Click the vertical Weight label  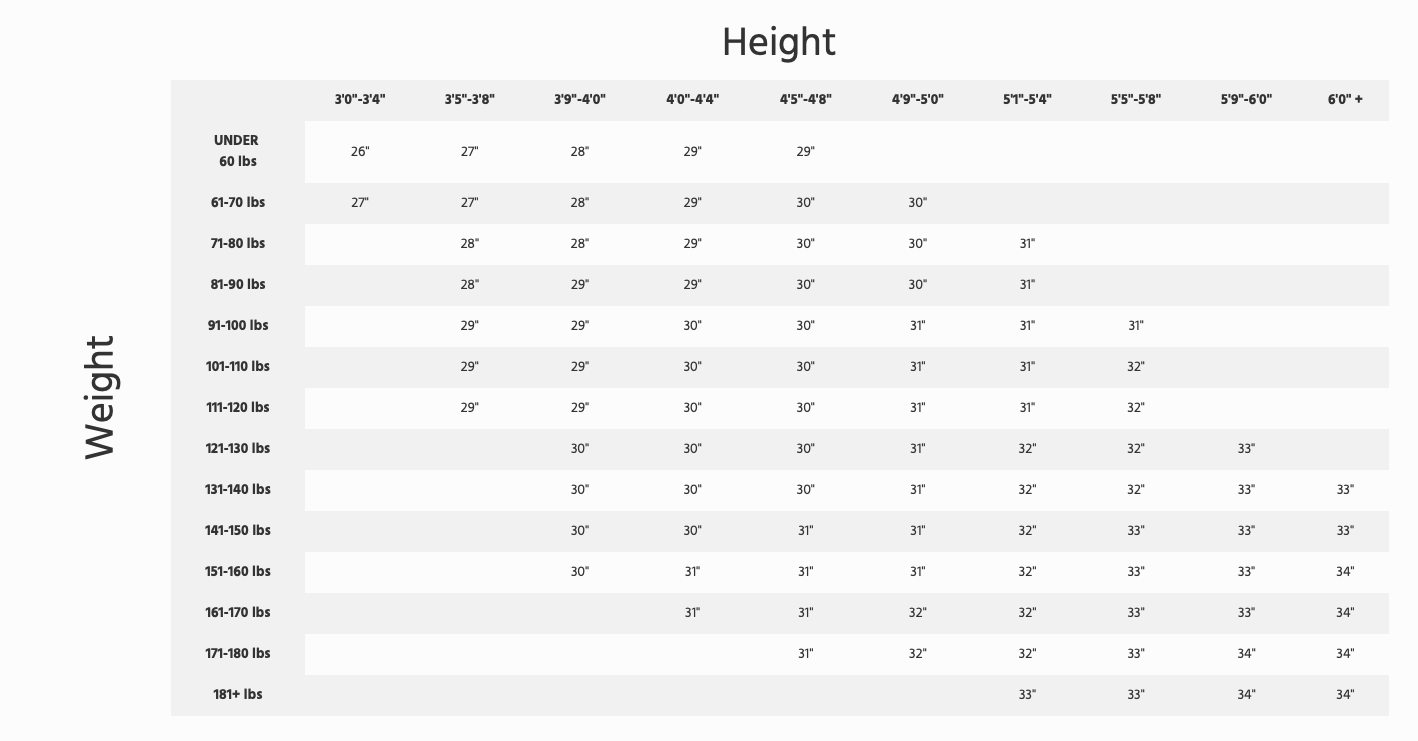(100, 397)
